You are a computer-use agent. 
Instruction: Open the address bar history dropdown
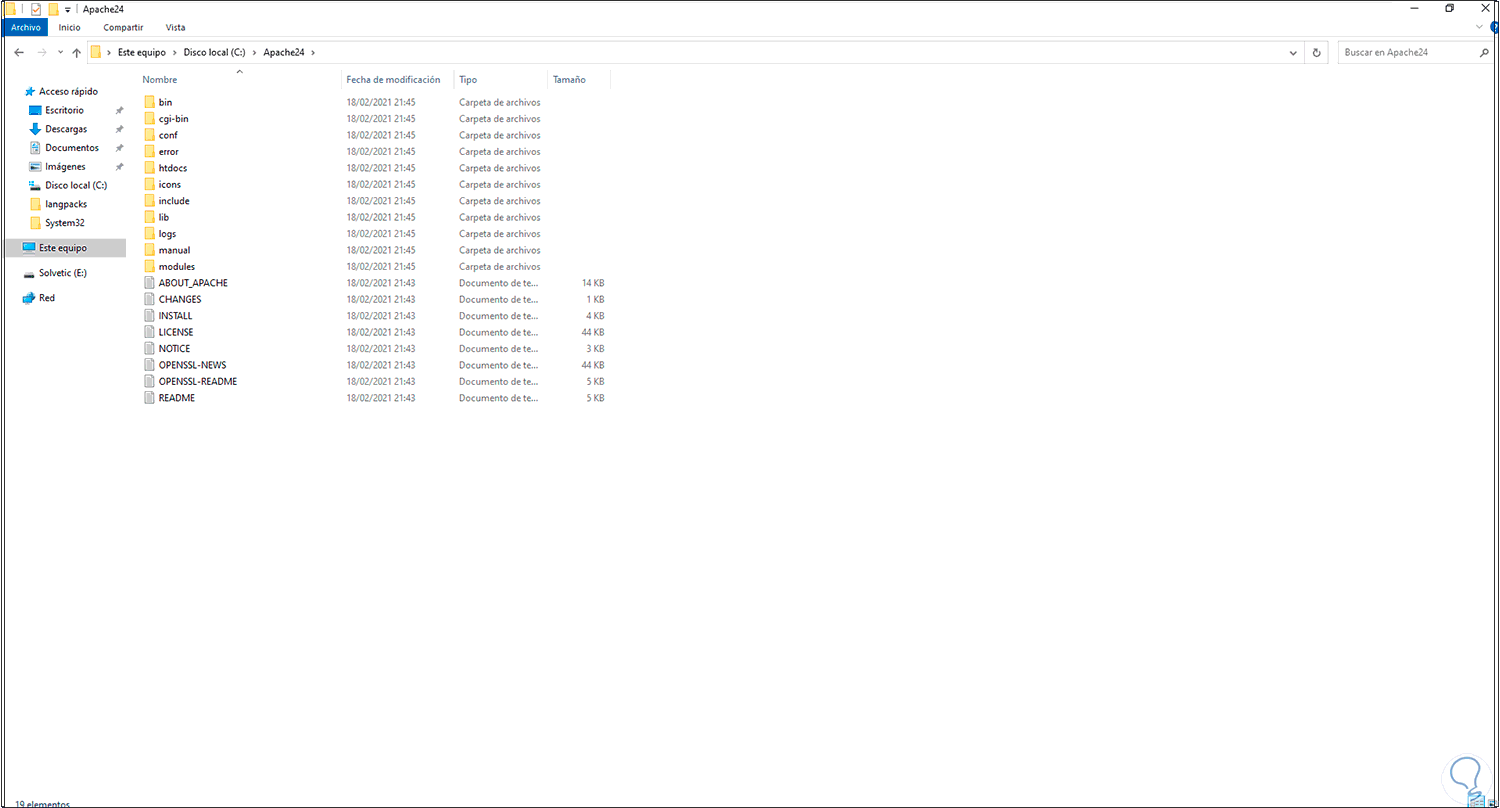click(x=1293, y=52)
